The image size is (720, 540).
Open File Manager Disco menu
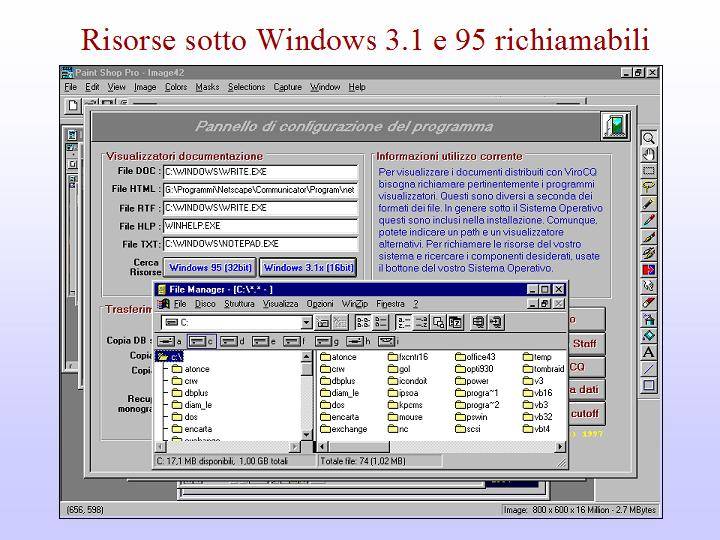tap(205, 304)
